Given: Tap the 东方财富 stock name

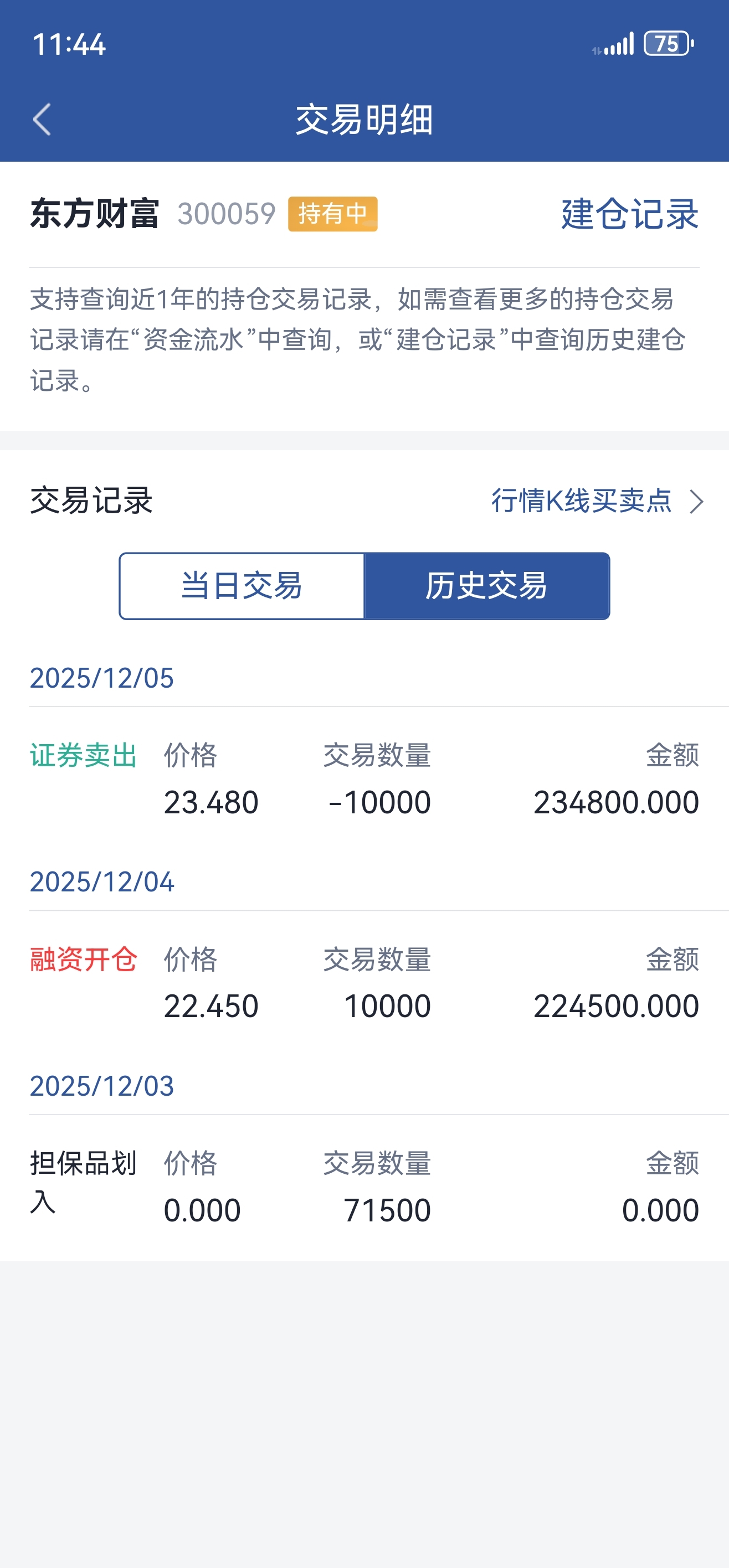Looking at the screenshot, I should (x=95, y=214).
